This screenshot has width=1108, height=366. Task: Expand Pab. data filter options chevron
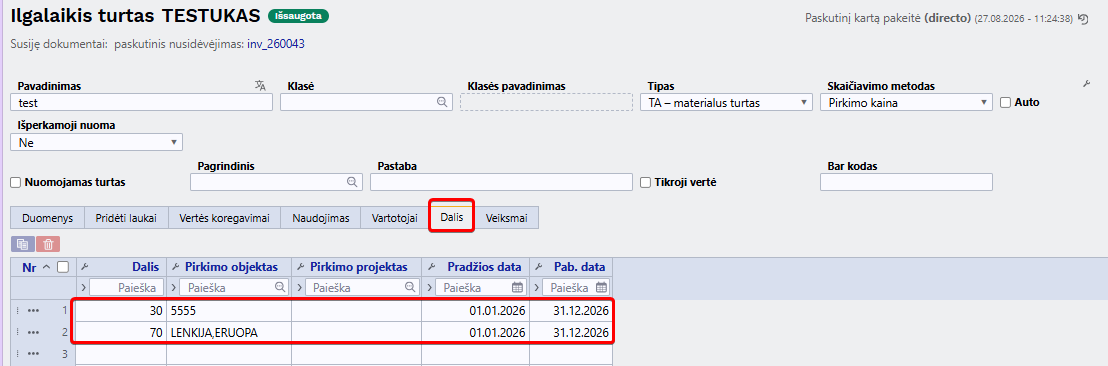(x=538, y=288)
